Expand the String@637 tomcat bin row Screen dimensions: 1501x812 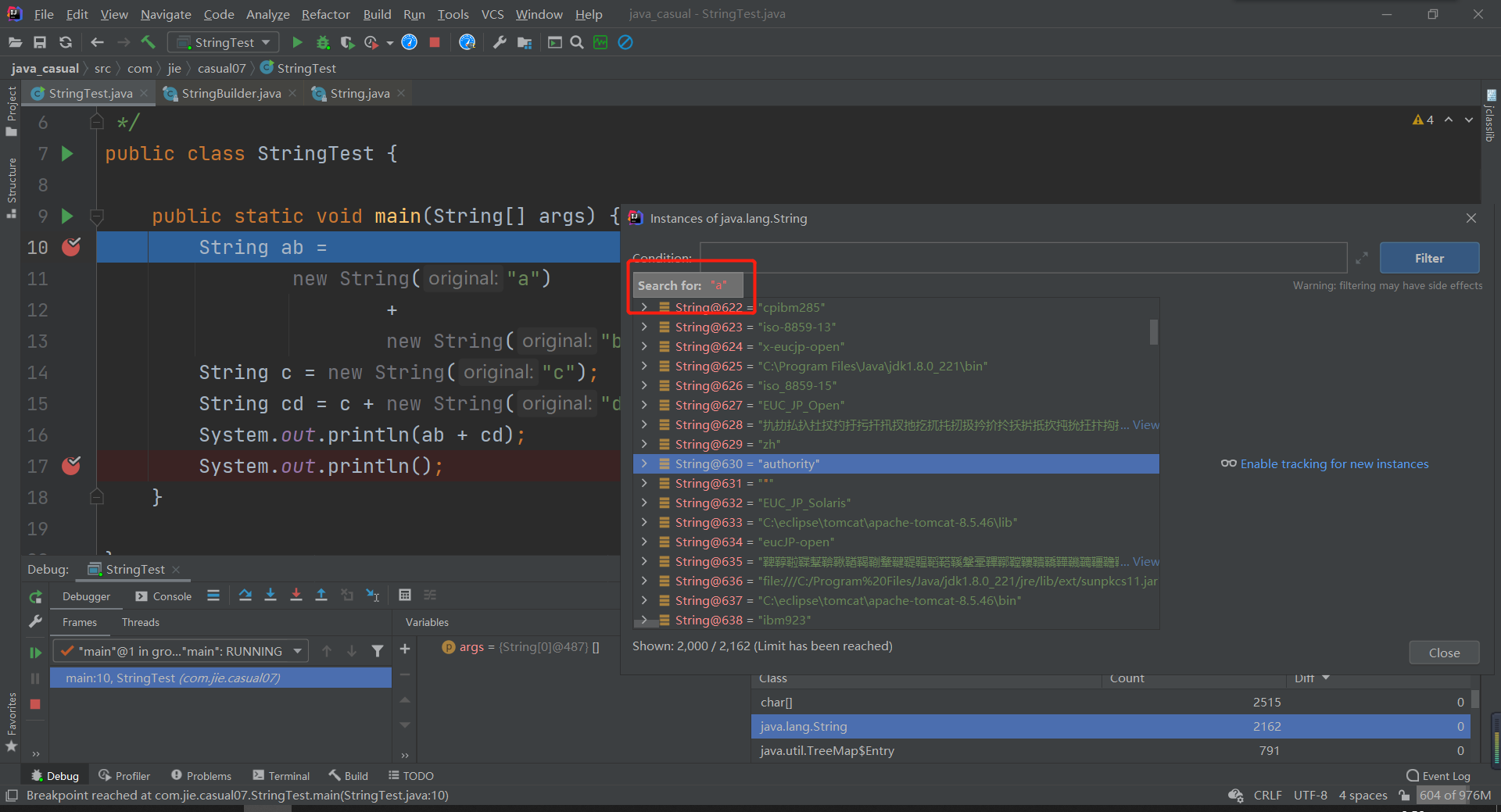coord(644,600)
